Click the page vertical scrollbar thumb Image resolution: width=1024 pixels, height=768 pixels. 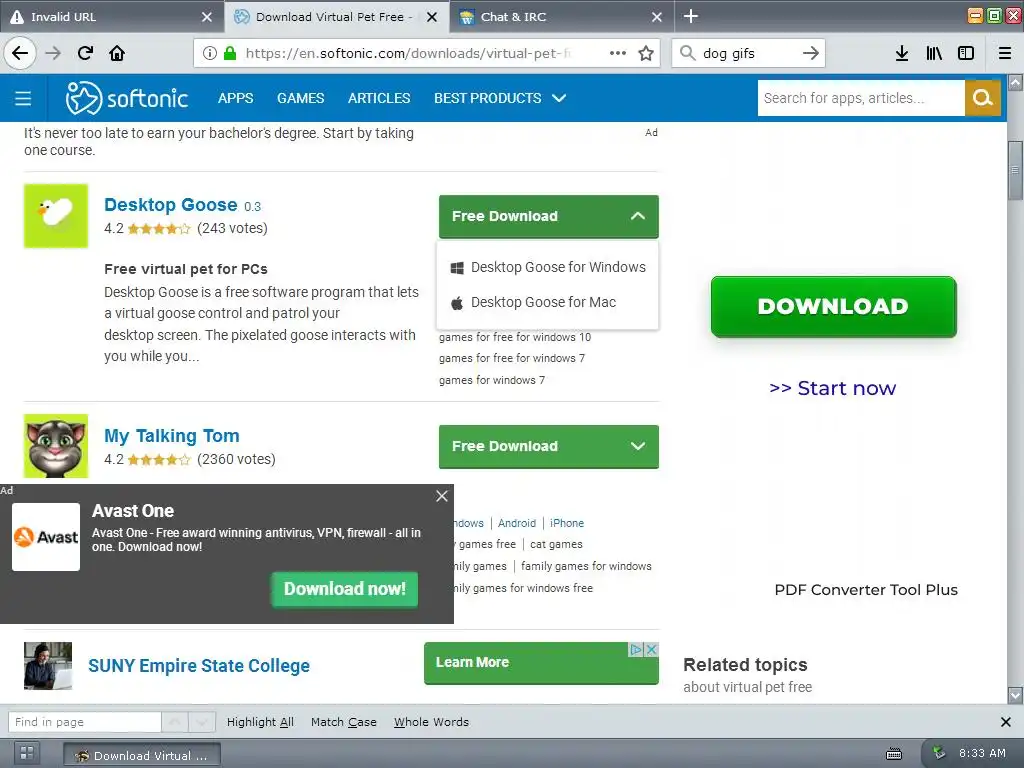pyautogui.click(x=1015, y=170)
